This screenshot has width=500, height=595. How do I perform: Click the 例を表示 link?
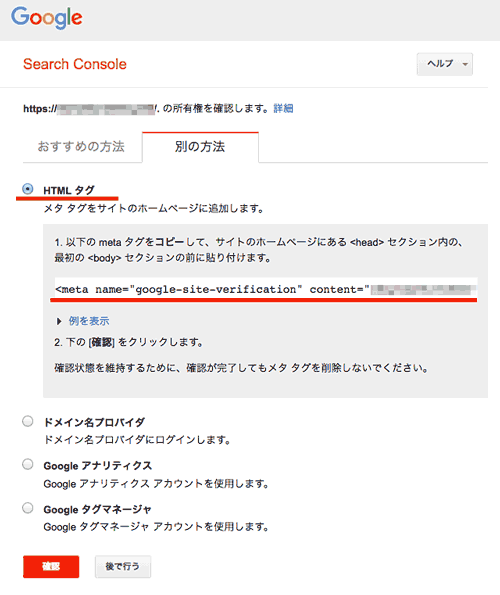(89, 321)
